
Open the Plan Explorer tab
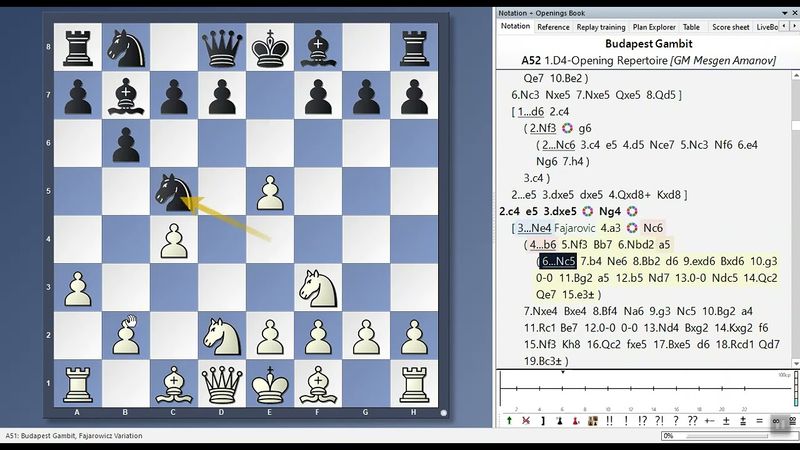coord(653,27)
